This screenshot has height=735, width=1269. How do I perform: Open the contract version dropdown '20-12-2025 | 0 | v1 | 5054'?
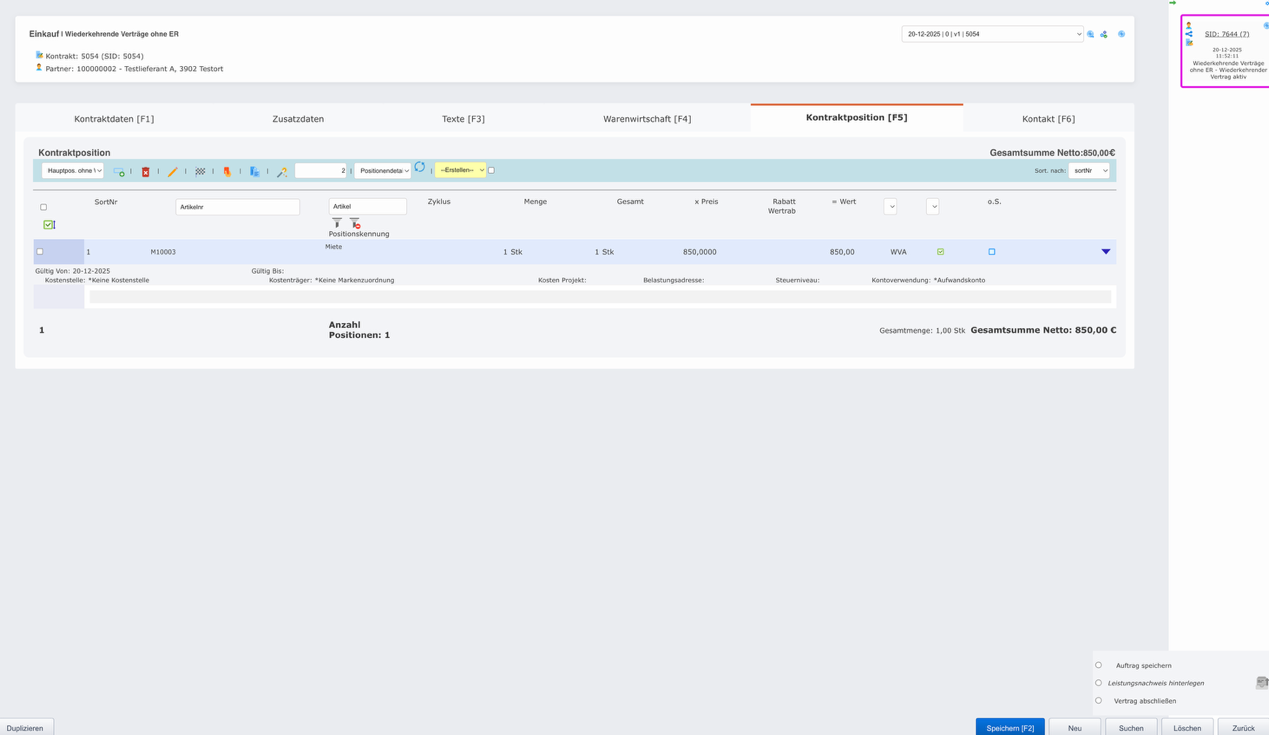(x=991, y=34)
